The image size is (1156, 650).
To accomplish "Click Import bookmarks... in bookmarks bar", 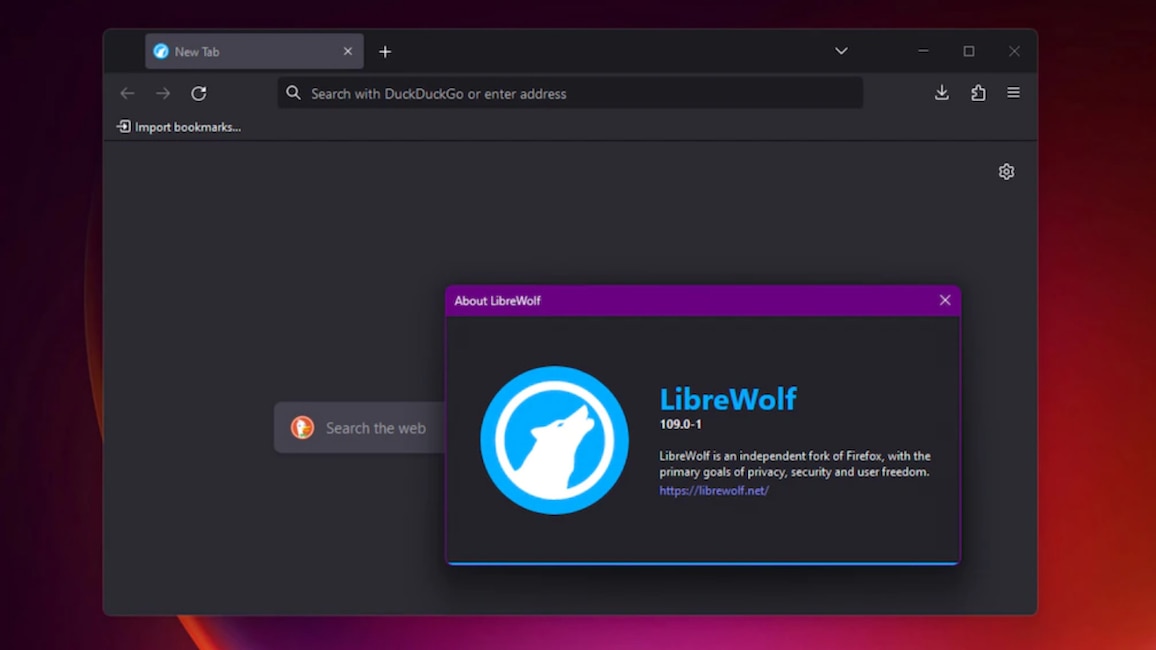I will point(179,127).
